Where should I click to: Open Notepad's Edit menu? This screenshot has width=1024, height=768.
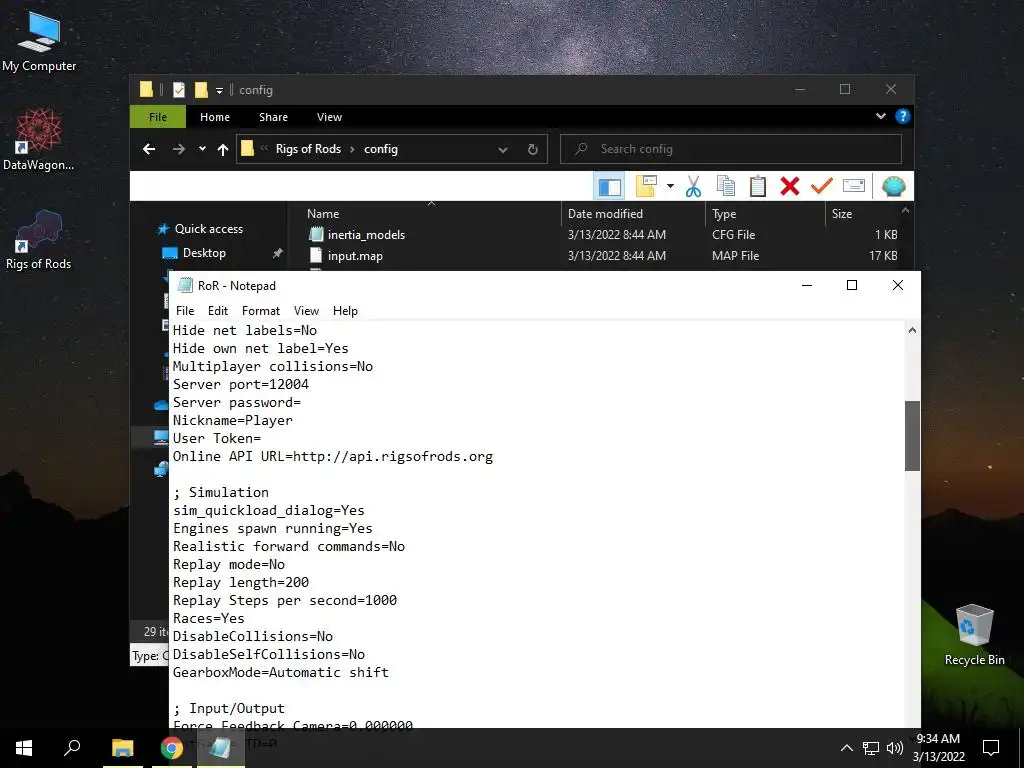(x=217, y=311)
